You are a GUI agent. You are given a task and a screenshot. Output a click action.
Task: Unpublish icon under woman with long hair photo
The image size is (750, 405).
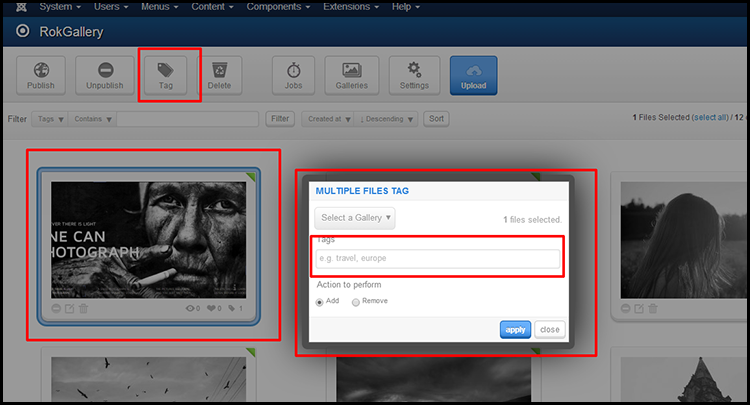pos(626,308)
